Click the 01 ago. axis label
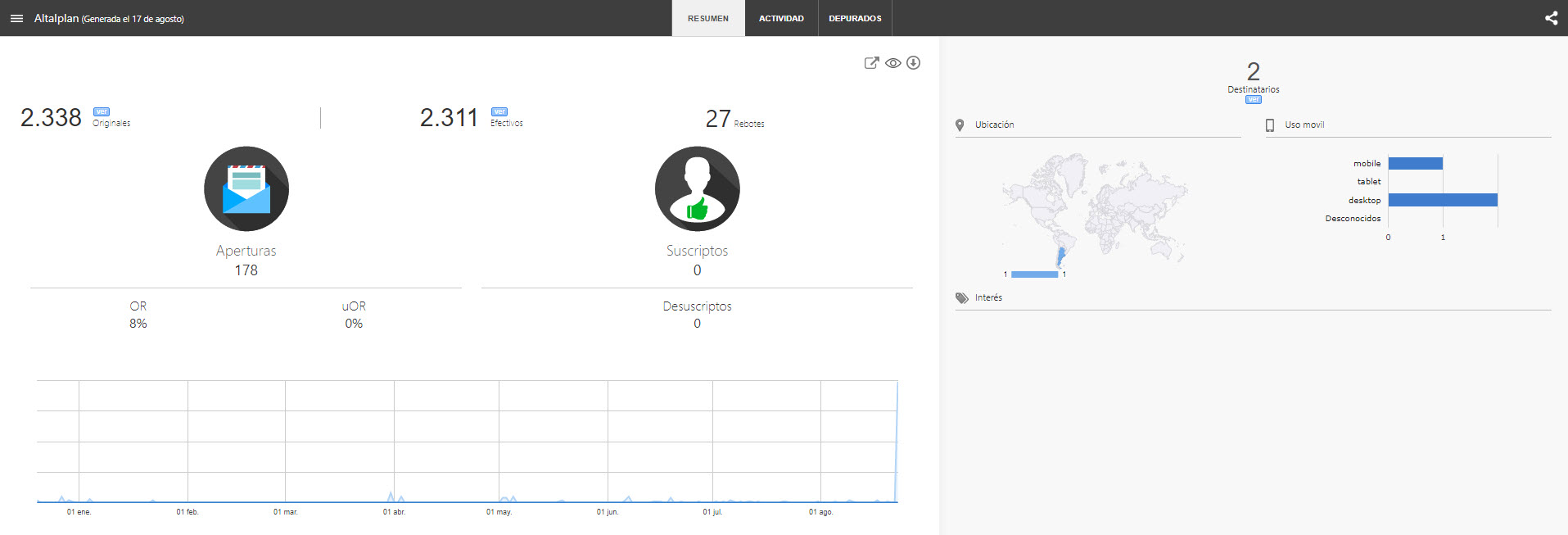 (x=821, y=512)
